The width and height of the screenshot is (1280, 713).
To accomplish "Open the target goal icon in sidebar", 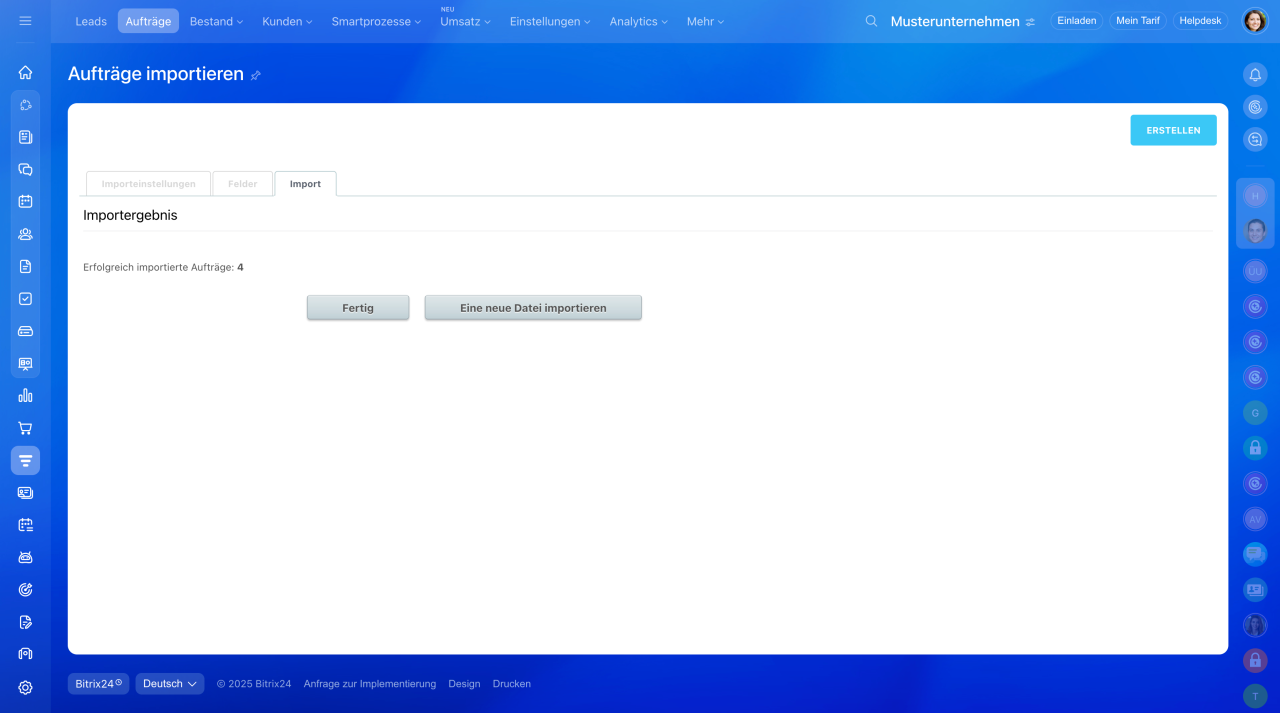I will tap(25, 589).
